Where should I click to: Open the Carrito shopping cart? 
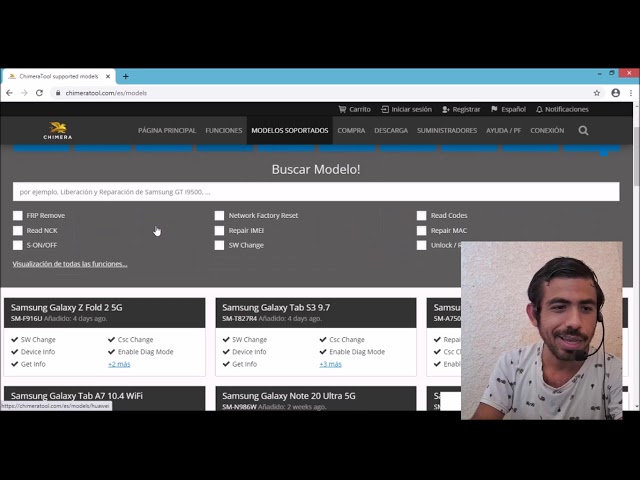(x=354, y=109)
